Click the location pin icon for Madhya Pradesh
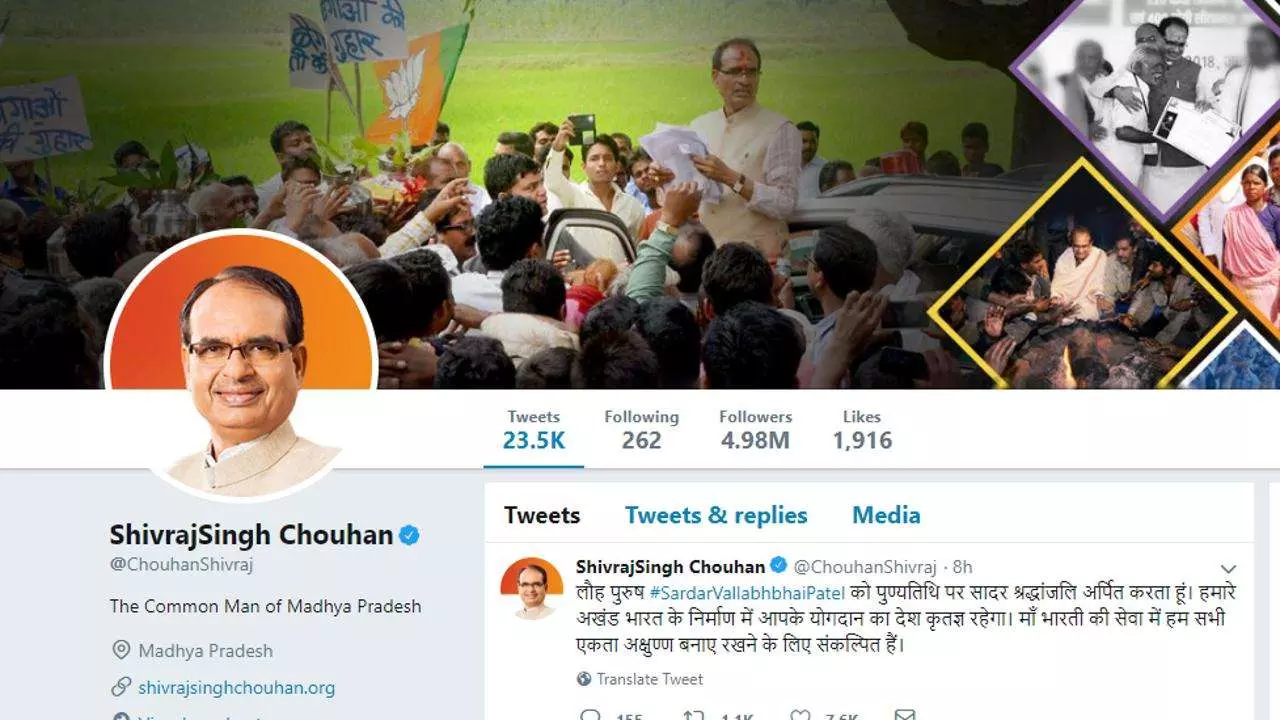The image size is (1280, 720). (x=121, y=650)
